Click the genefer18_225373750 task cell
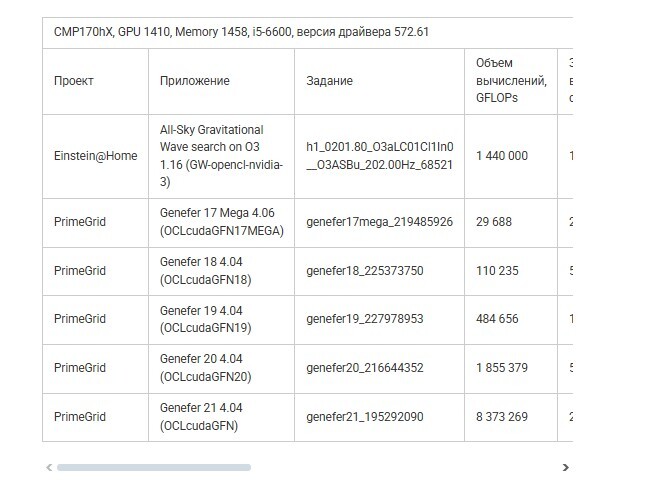The width and height of the screenshot is (649, 494). [364, 271]
